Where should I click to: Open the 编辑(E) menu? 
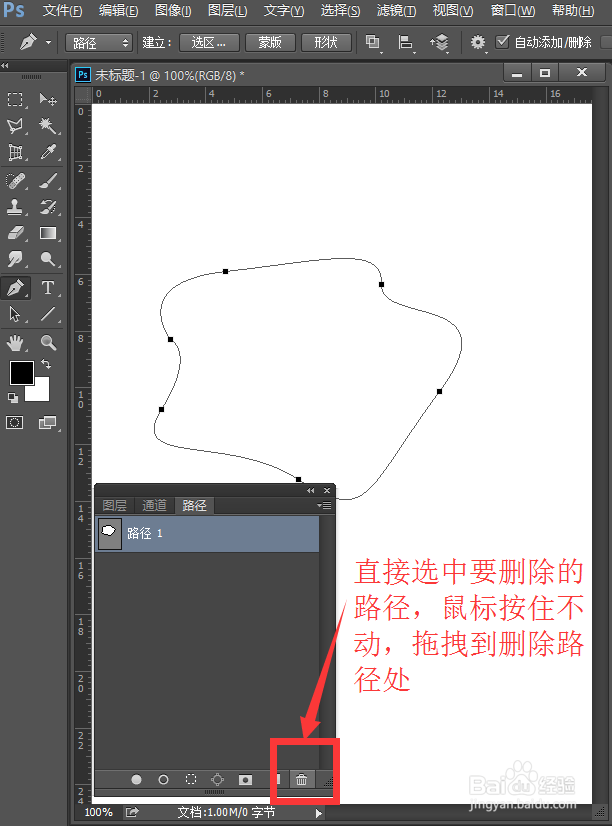click(118, 11)
